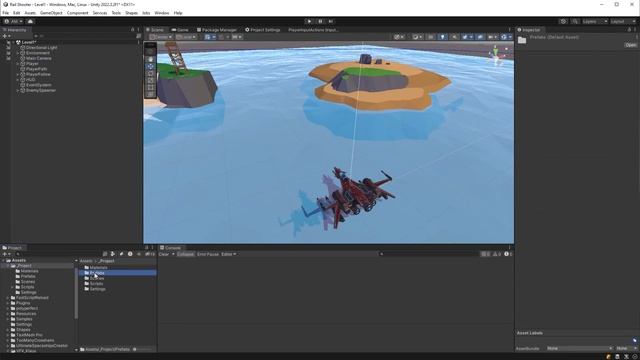Click the Hierarchy add (+) button
This screenshot has height=360, width=640.
click(7, 36)
